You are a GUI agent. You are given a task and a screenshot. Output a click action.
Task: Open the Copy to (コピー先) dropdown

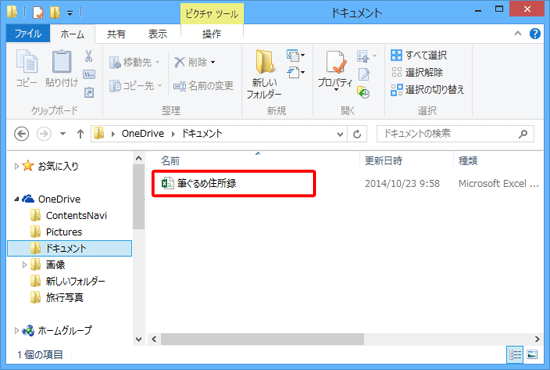point(135,86)
